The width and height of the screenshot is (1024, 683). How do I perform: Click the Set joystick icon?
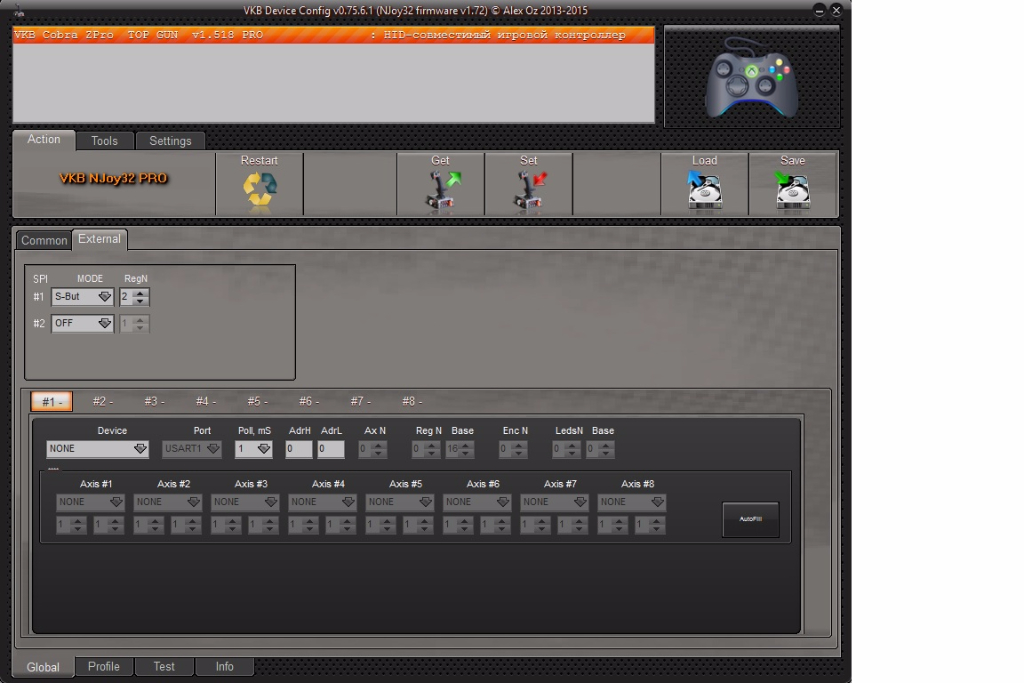[530, 190]
